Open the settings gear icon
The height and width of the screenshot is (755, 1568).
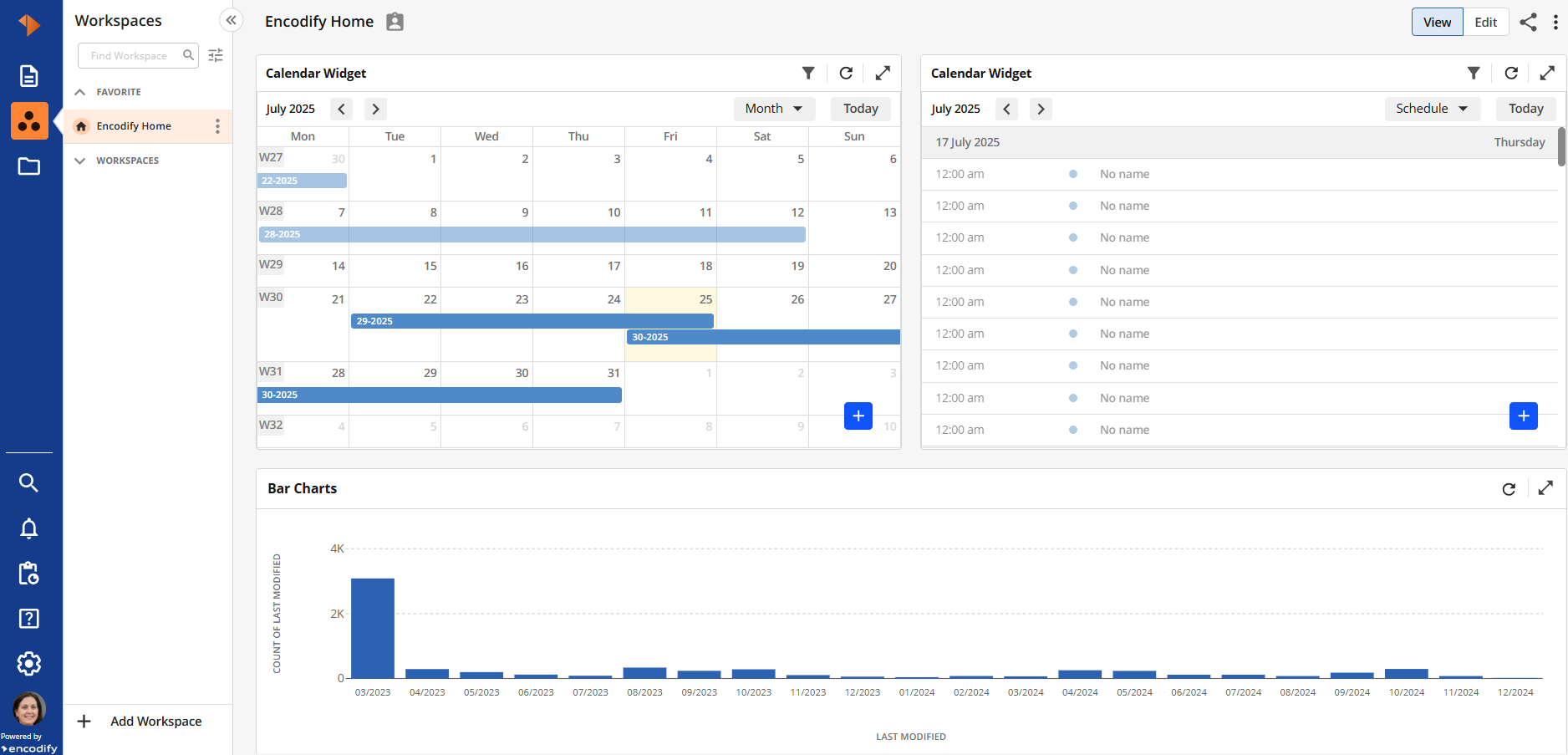(x=28, y=664)
